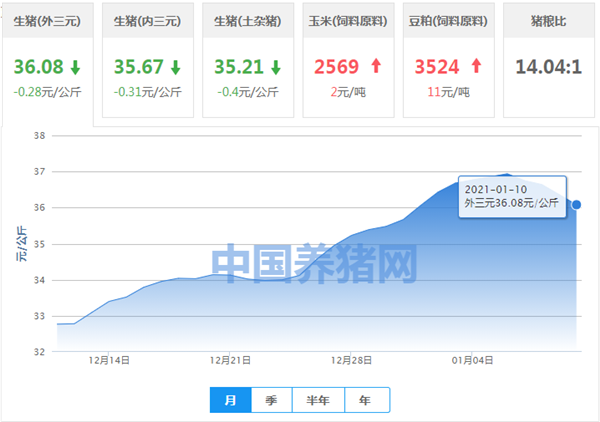Click the red up arrow beside 2569

[x=376, y=65]
